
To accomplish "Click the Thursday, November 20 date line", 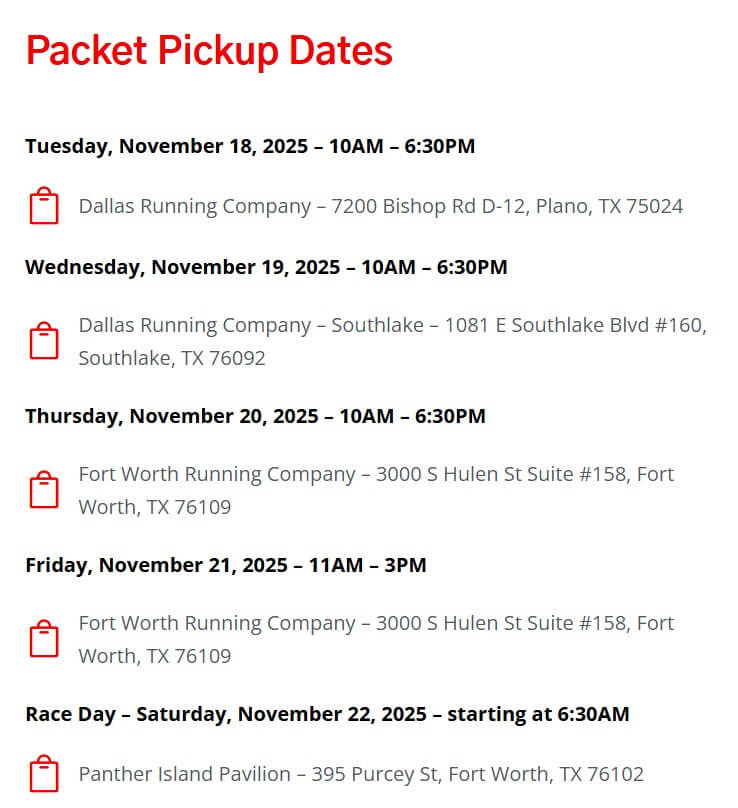I will [x=256, y=416].
